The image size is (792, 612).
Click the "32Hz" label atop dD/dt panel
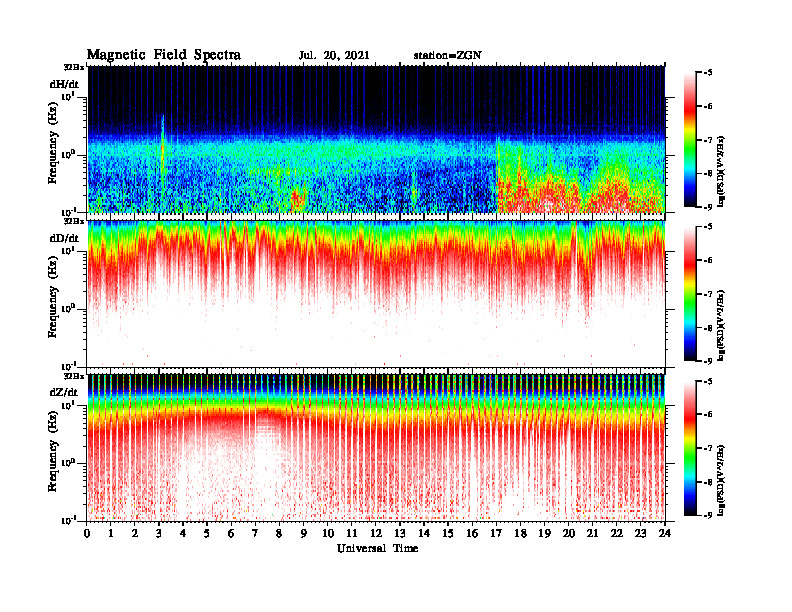(x=74, y=221)
